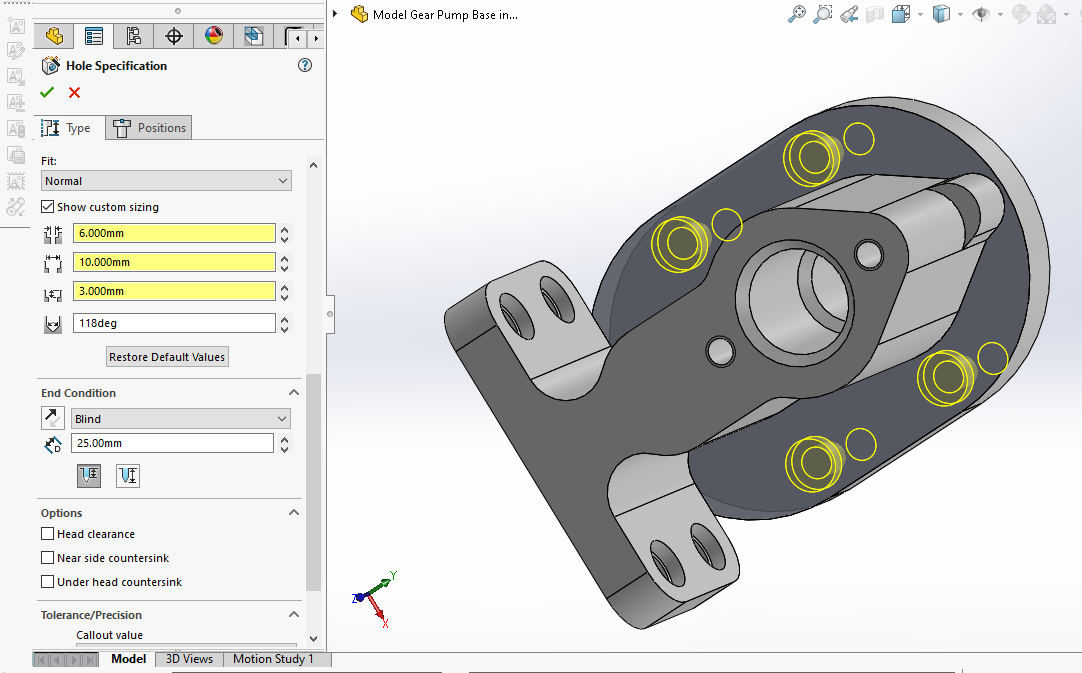The image size is (1082, 673).
Task: Cancel Hole Specification with red X
Action: point(74,93)
